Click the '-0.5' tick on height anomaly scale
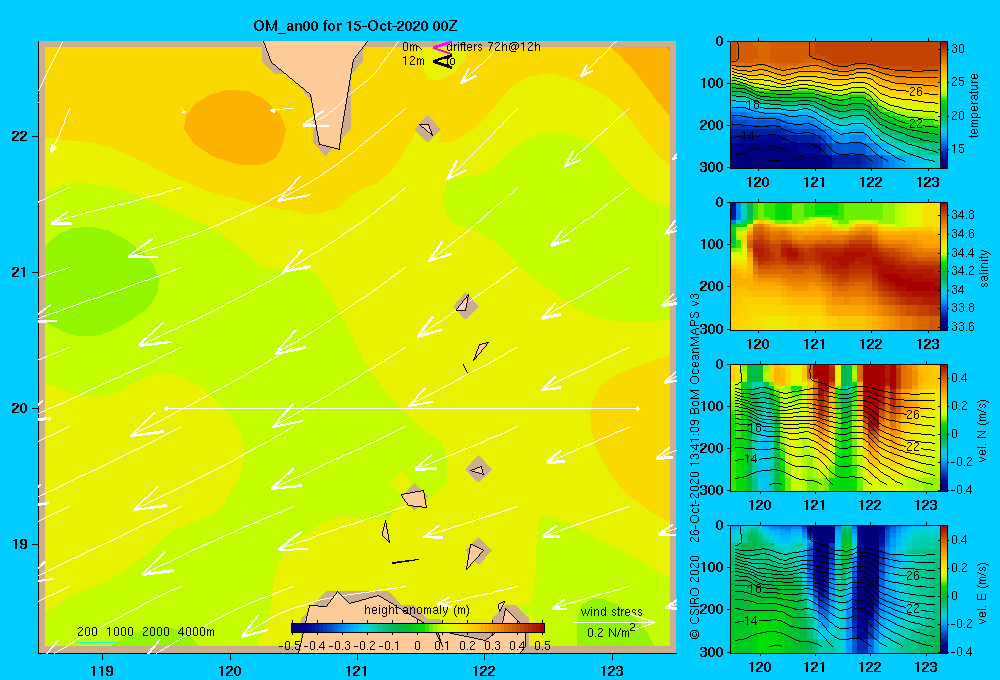Screen dimensions: 1000x680 (x=290, y=646)
